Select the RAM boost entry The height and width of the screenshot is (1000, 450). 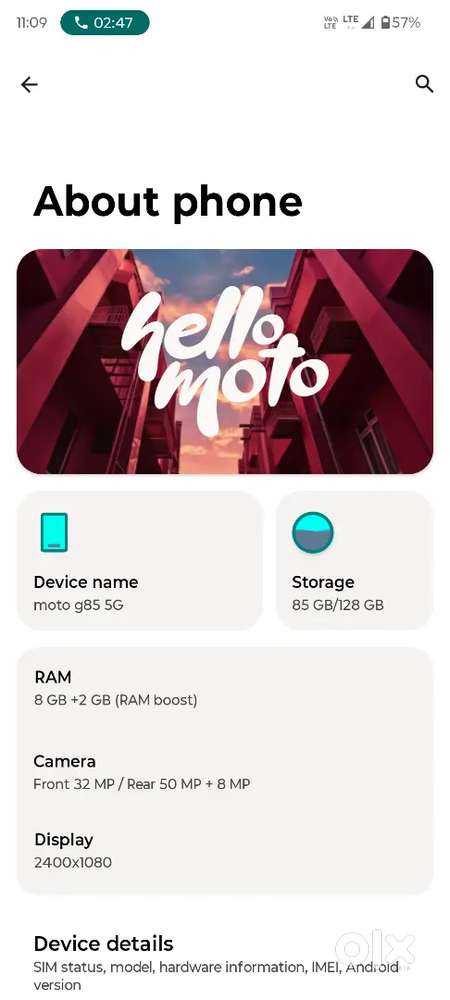click(x=225, y=689)
